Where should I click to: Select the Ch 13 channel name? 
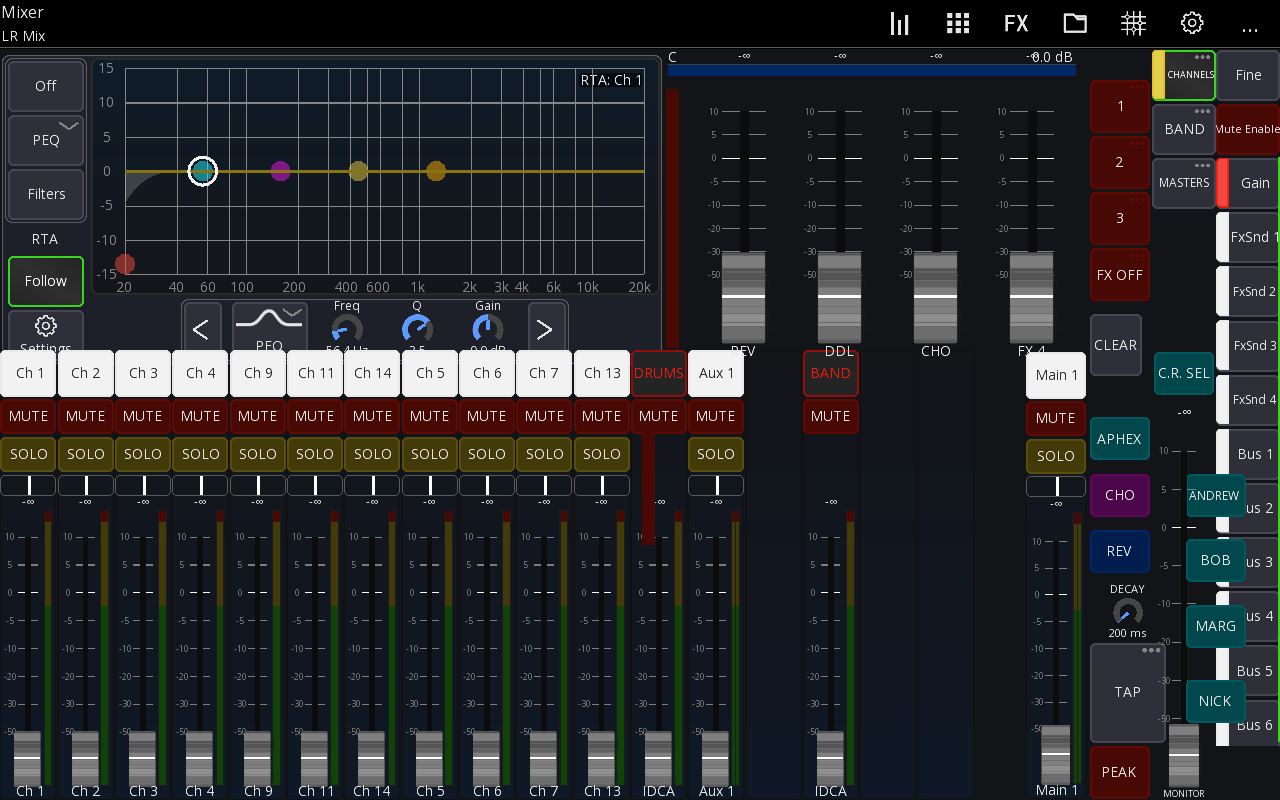pyautogui.click(x=602, y=373)
